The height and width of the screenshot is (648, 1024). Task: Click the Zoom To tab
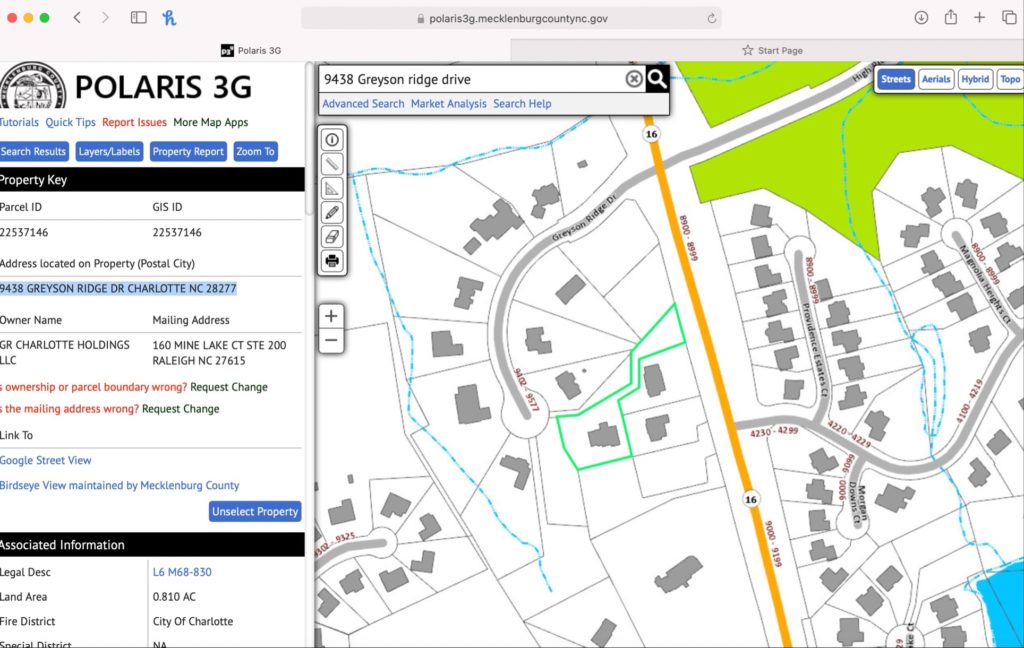click(255, 152)
